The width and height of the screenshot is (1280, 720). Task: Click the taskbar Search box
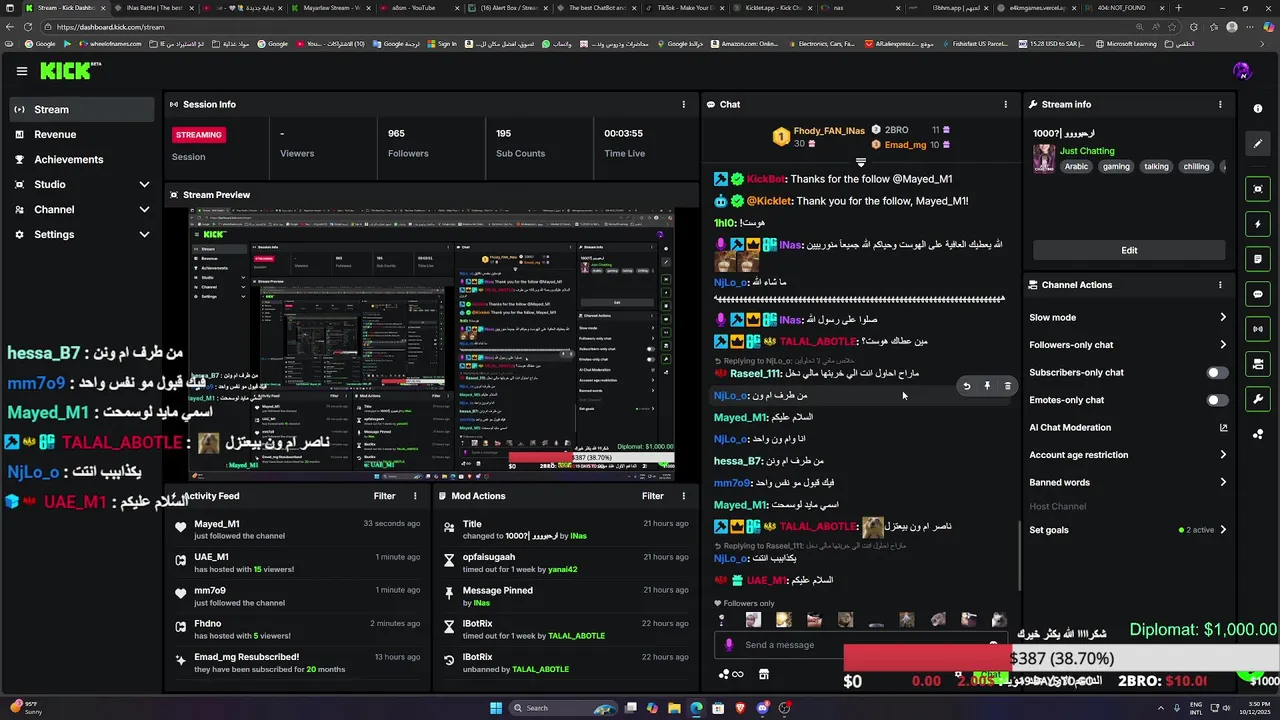[x=562, y=708]
